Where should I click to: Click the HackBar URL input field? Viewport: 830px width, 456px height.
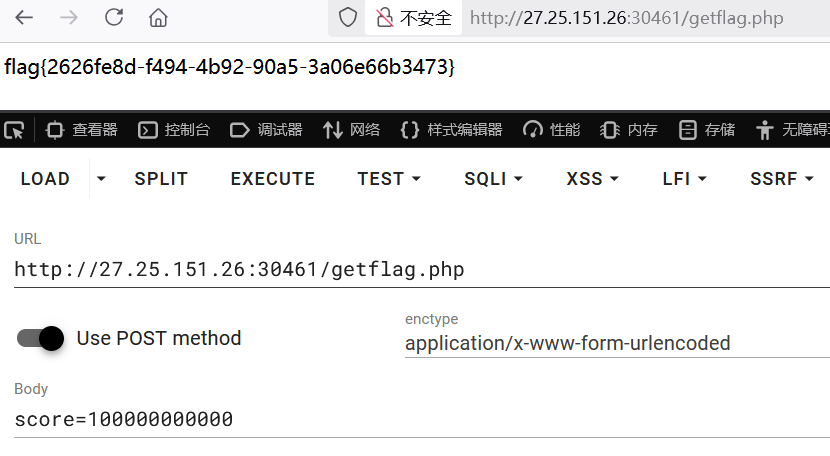[x=420, y=269]
